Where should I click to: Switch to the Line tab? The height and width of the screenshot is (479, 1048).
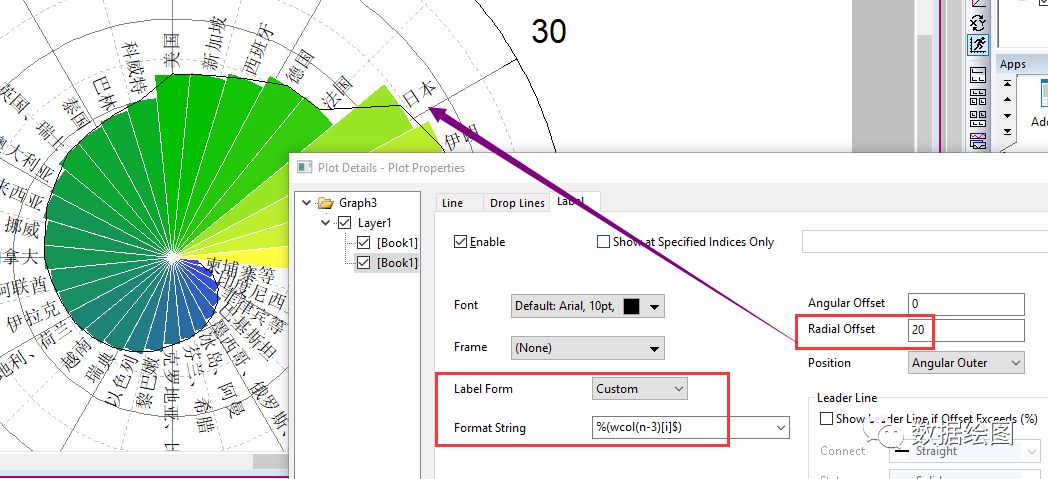click(452, 203)
